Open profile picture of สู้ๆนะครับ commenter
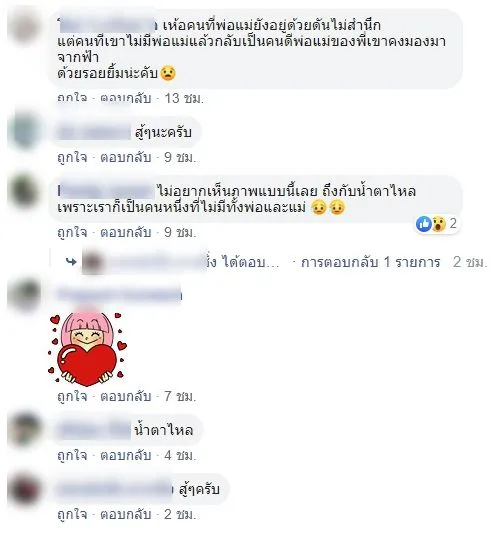Viewport: 495px width, 534px height. [23, 132]
